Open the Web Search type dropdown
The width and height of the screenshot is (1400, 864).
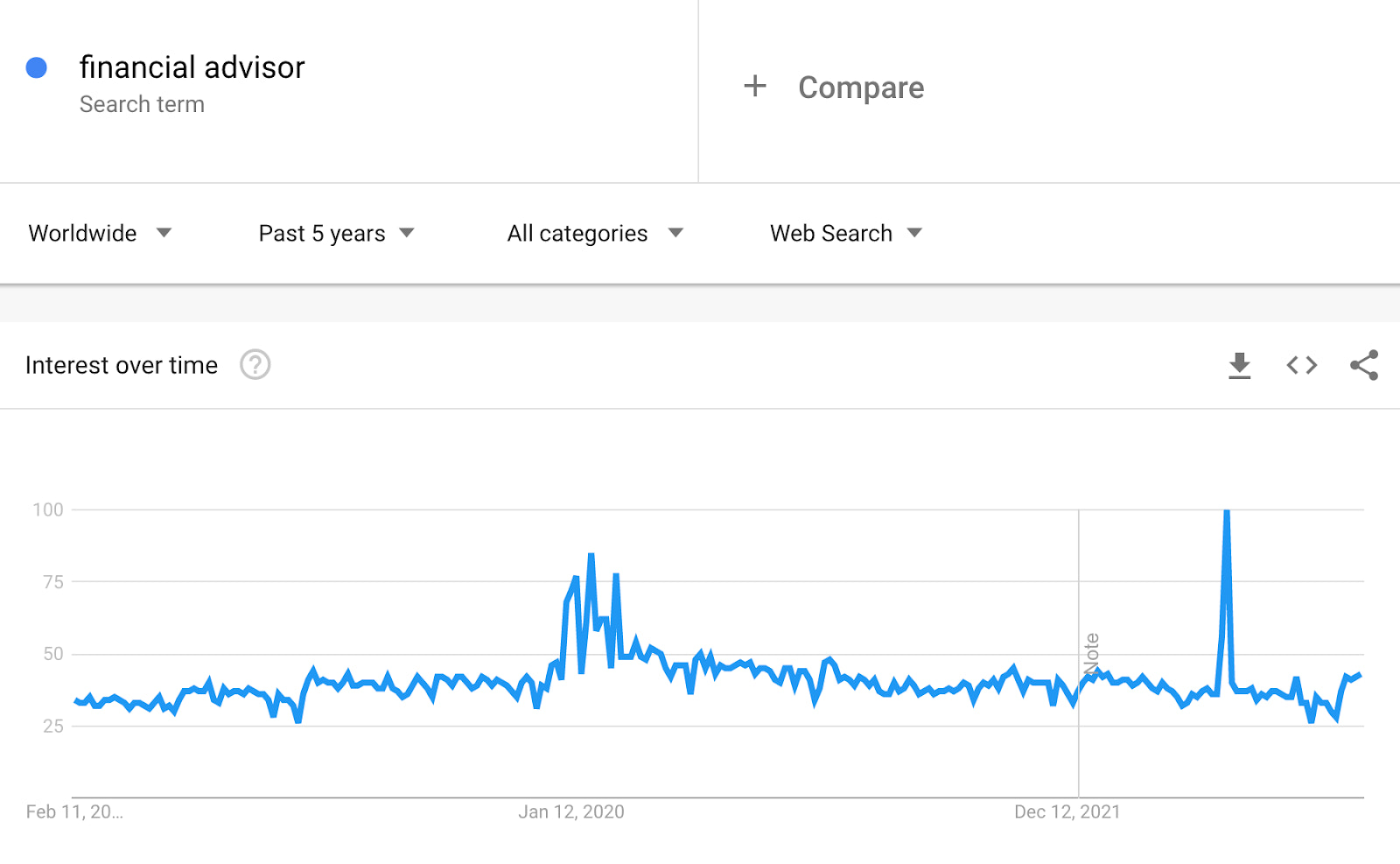click(843, 233)
